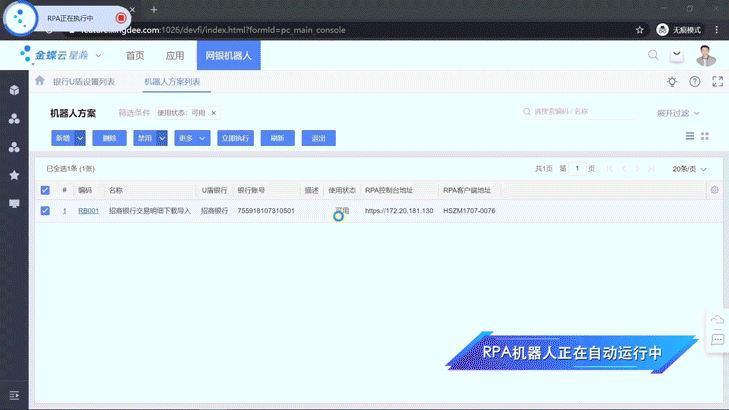
Task: Toggle the select-all header checkbox
Action: pyautogui.click(x=45, y=190)
